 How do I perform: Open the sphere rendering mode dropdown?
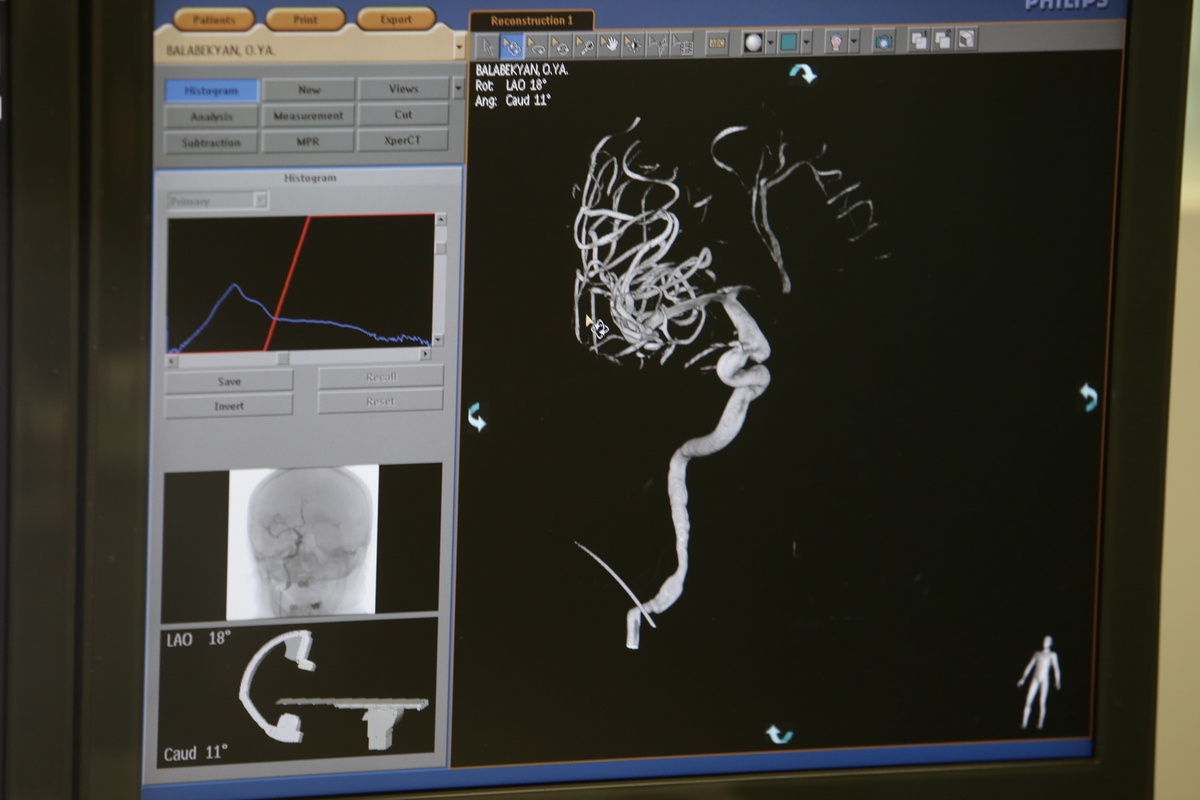[x=771, y=43]
